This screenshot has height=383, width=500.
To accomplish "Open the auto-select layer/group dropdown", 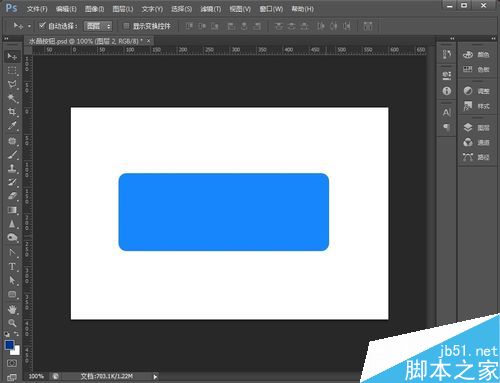I will [98, 26].
